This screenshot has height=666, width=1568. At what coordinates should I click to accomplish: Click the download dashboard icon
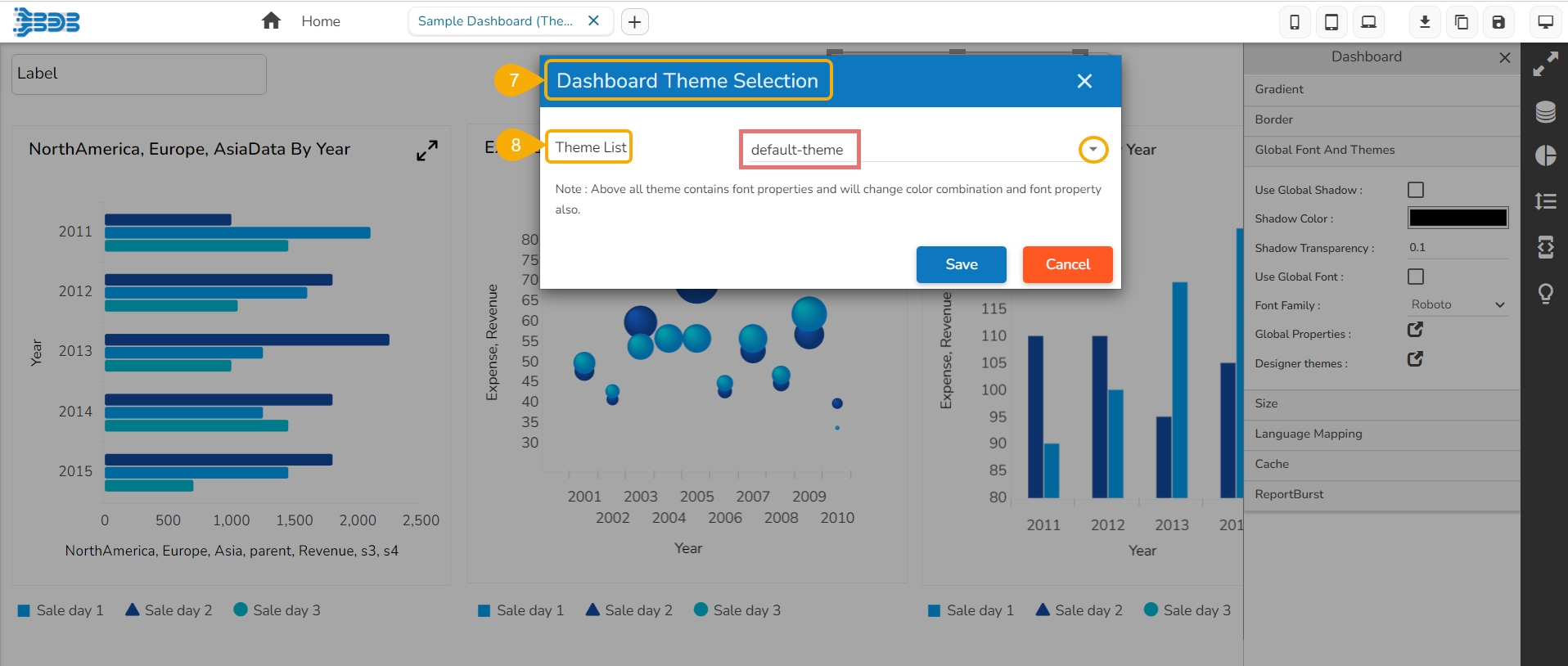[1425, 22]
